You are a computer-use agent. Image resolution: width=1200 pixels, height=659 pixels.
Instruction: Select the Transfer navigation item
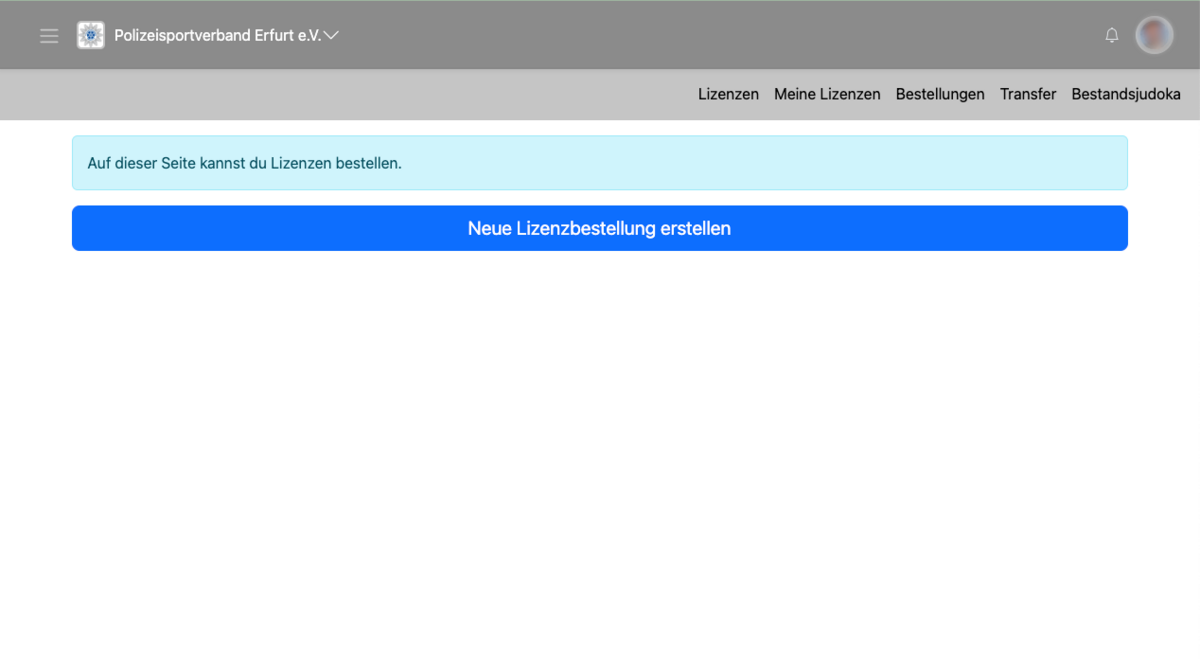click(x=1028, y=94)
